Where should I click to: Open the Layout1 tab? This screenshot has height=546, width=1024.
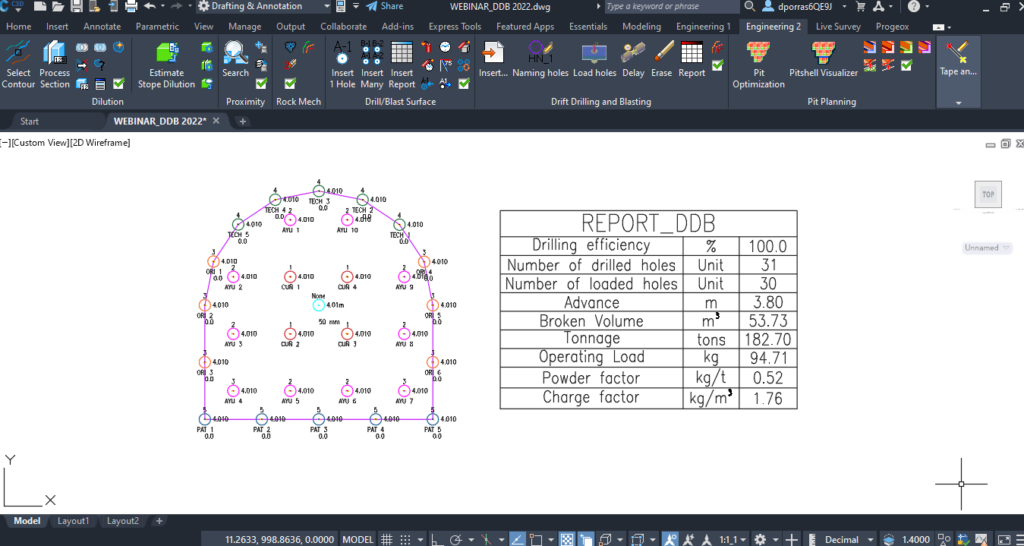pos(72,521)
